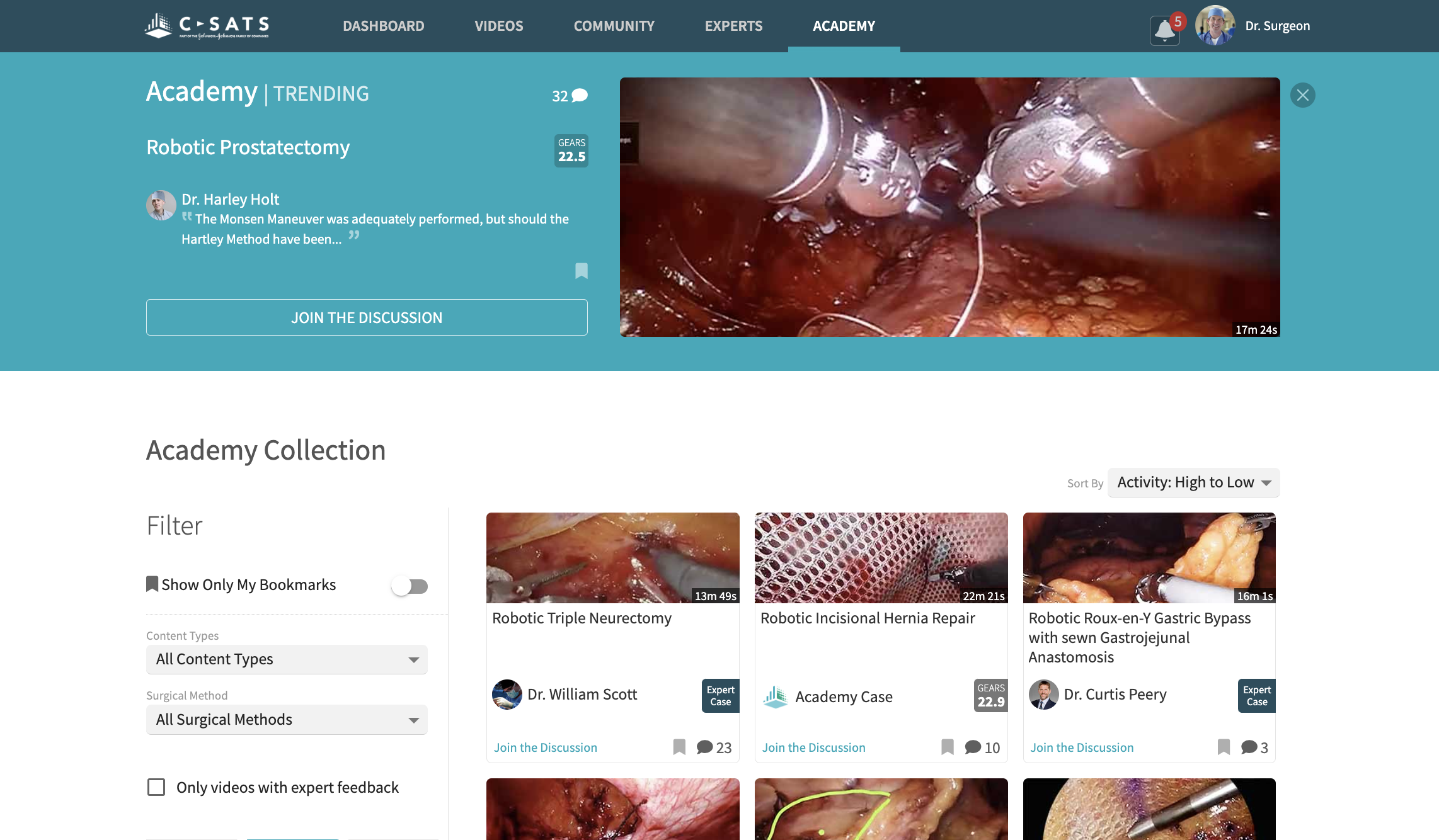Check Only videos with expert feedback
This screenshot has height=840, width=1439.
pyautogui.click(x=156, y=787)
